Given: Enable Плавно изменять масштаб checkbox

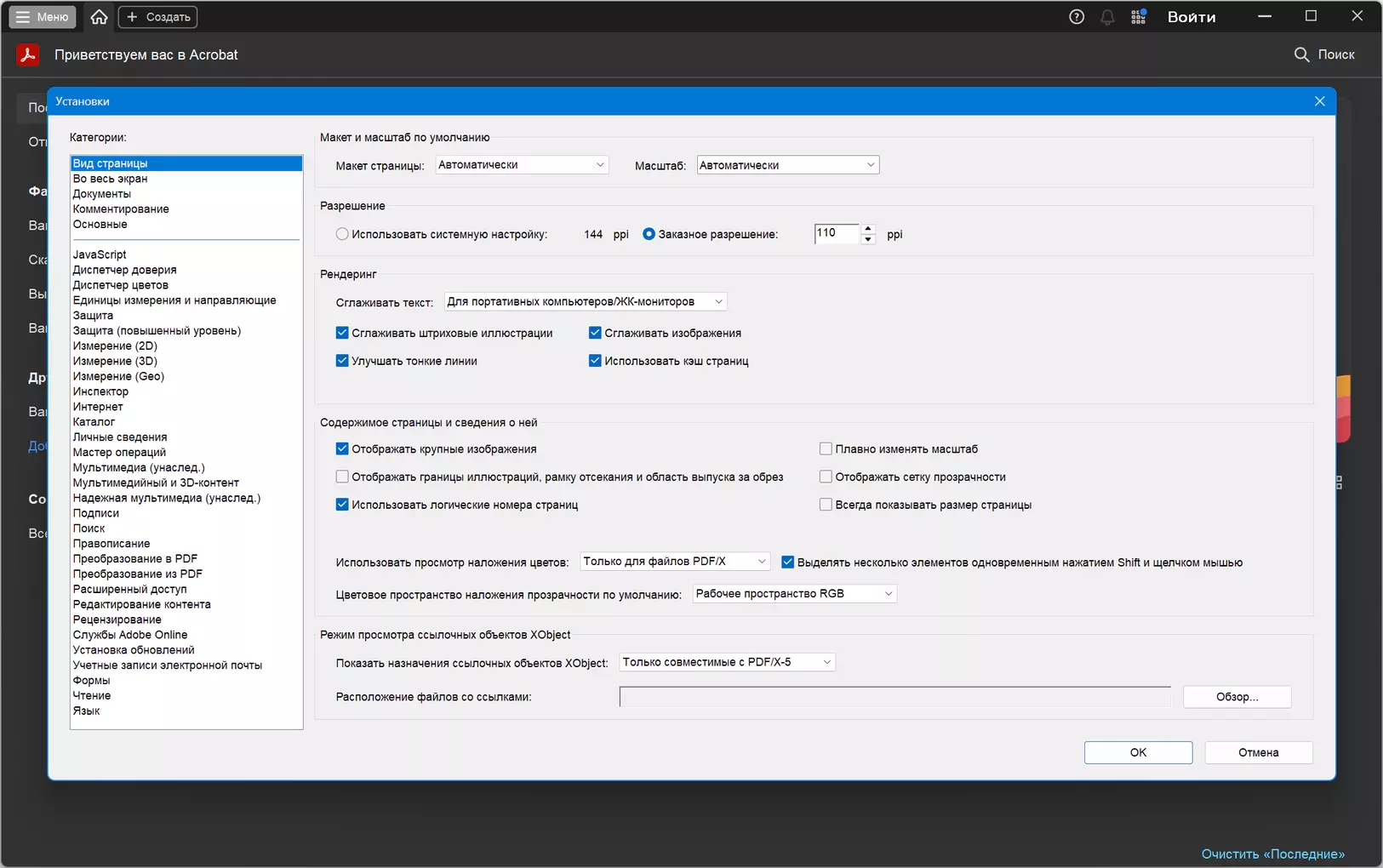Looking at the screenshot, I should pos(826,448).
